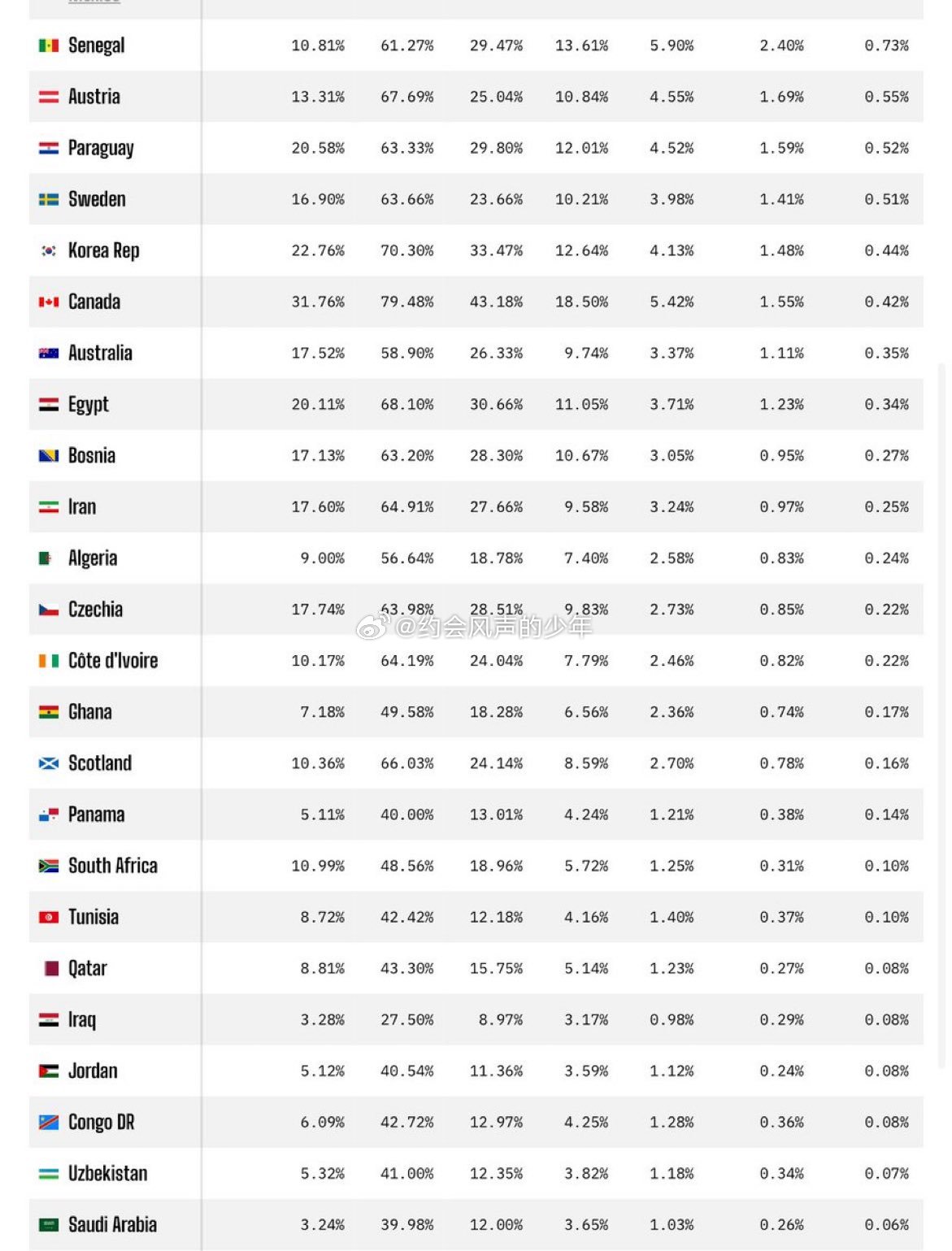Click the Qatar flag icon
Image resolution: width=952 pixels, height=1251 pixels.
pos(50,968)
